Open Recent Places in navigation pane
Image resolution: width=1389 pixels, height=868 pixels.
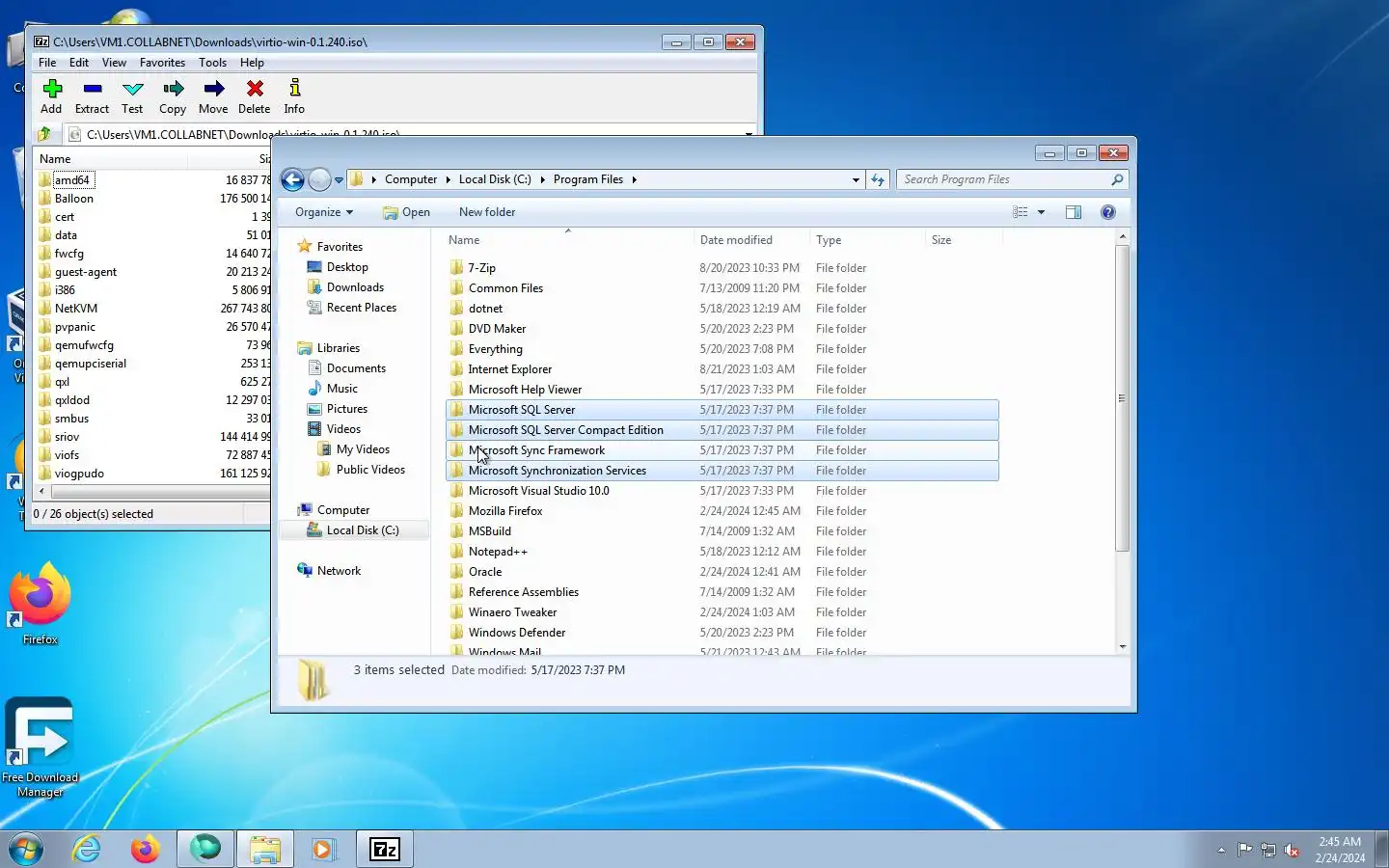(x=362, y=308)
